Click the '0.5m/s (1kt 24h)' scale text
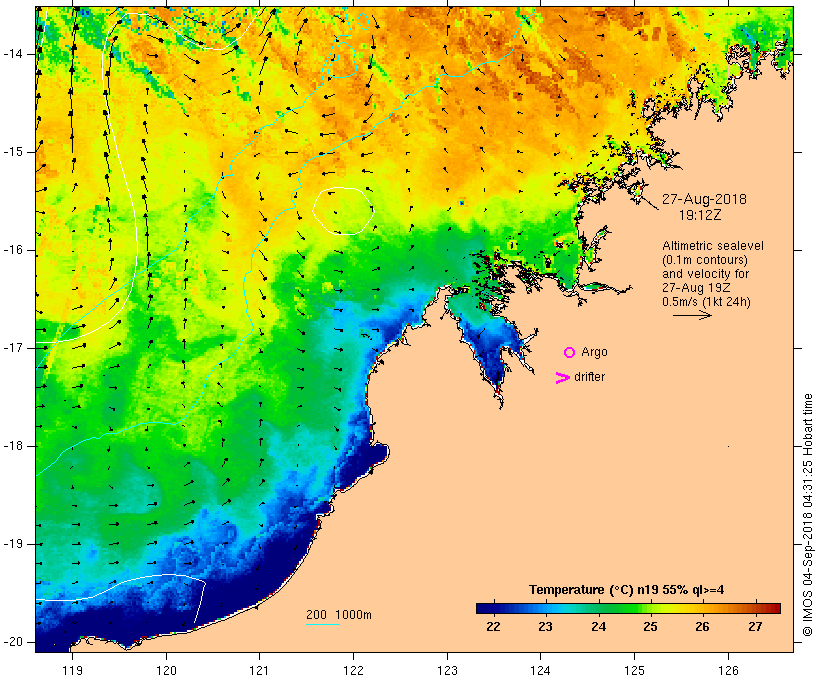Viewport: 820px width, 680px height. 706,302
